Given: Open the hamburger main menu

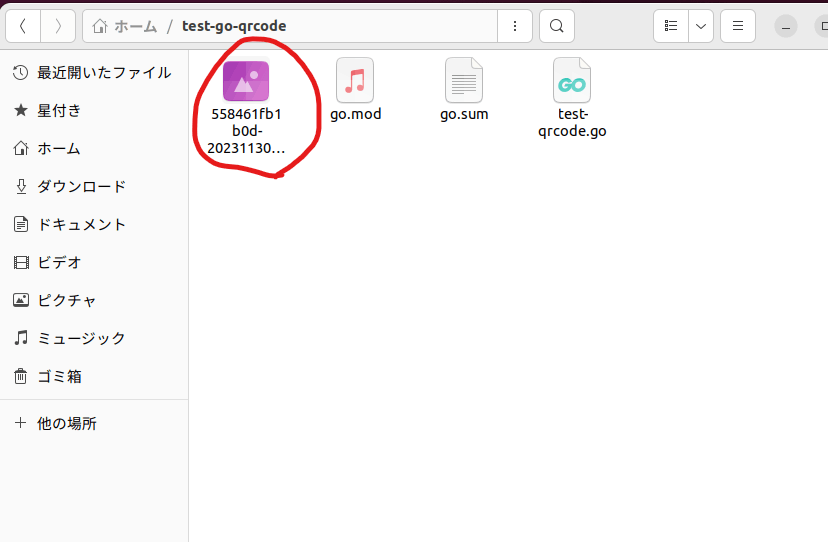Looking at the screenshot, I should coord(738,26).
